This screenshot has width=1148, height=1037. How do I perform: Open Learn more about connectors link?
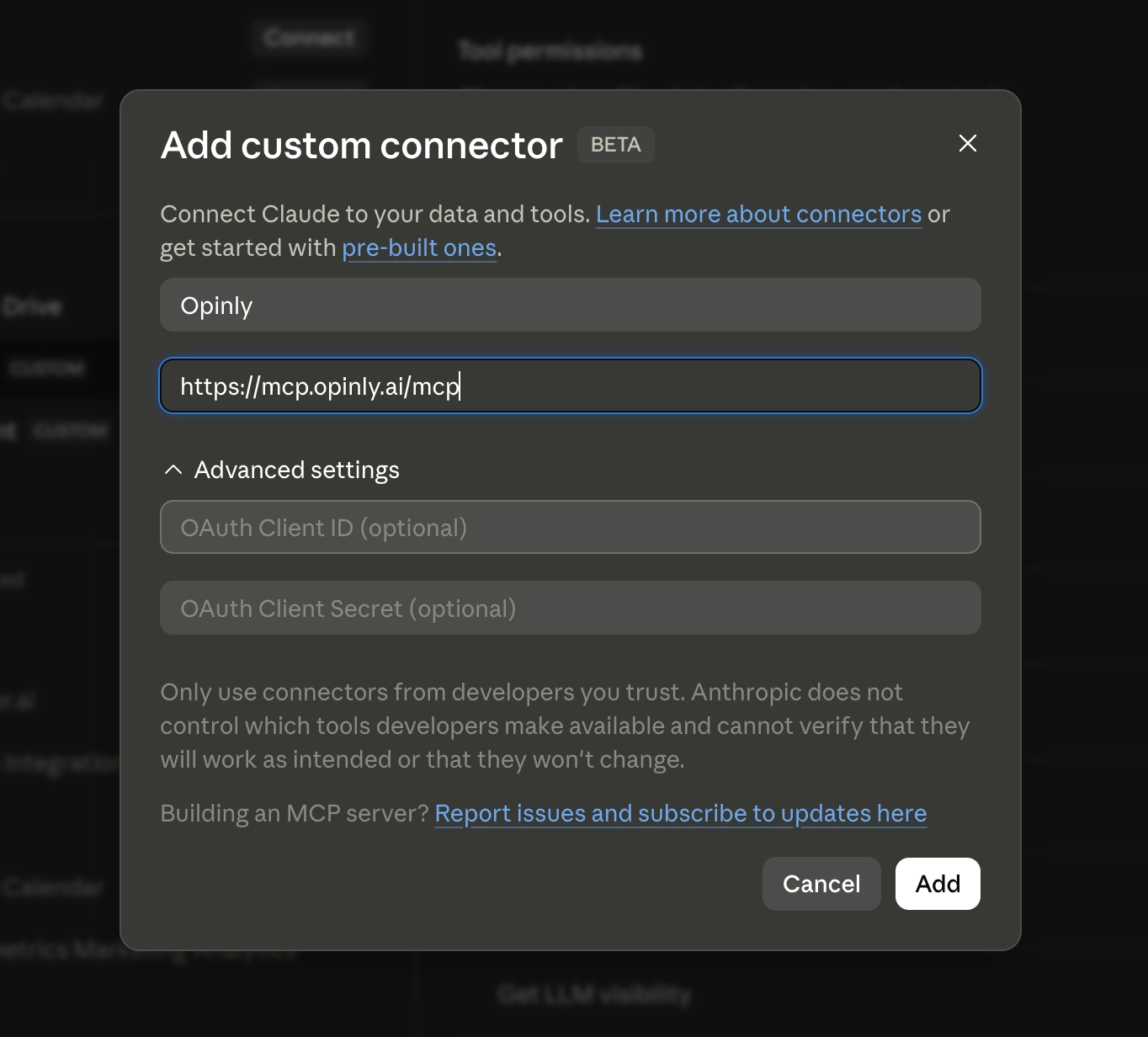click(758, 215)
